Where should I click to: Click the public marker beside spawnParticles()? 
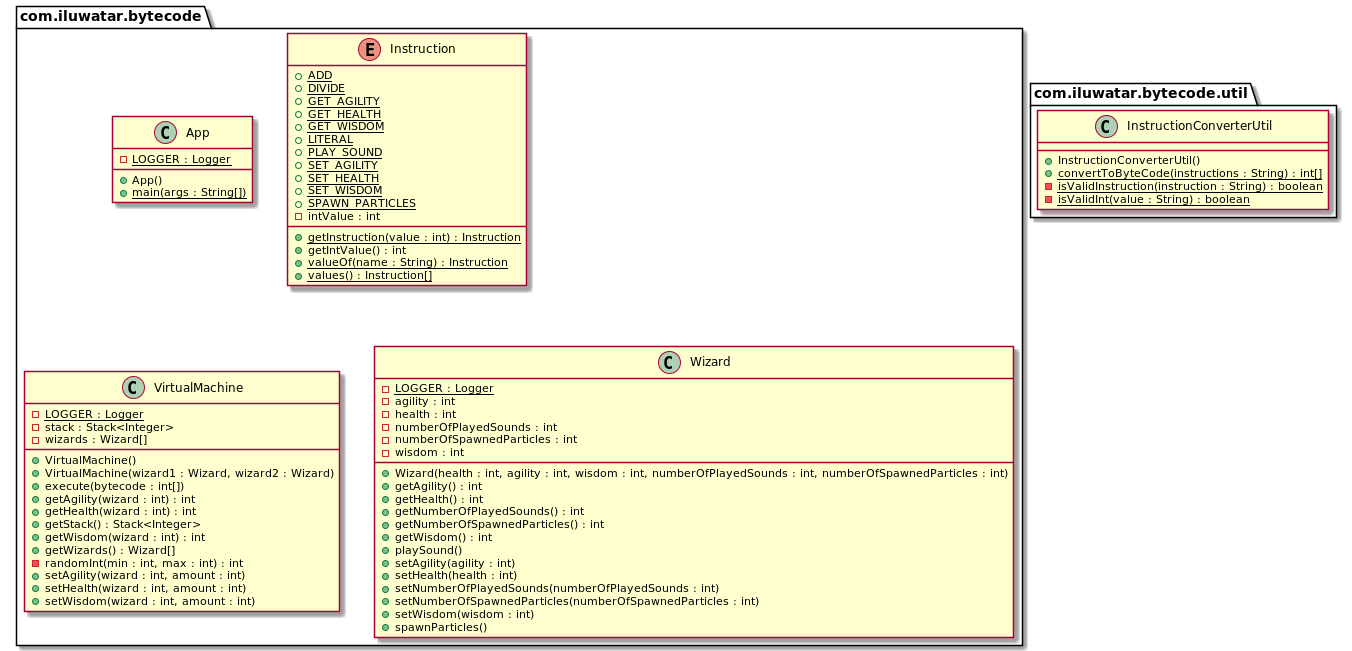[x=386, y=627]
